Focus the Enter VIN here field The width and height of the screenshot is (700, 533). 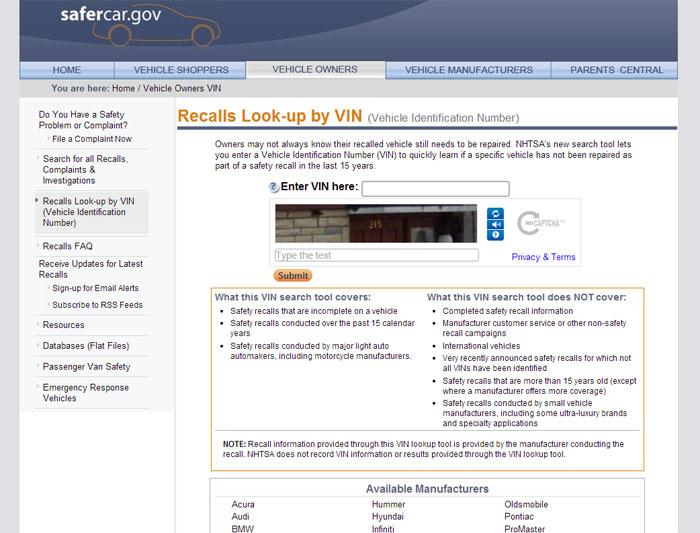[435, 188]
